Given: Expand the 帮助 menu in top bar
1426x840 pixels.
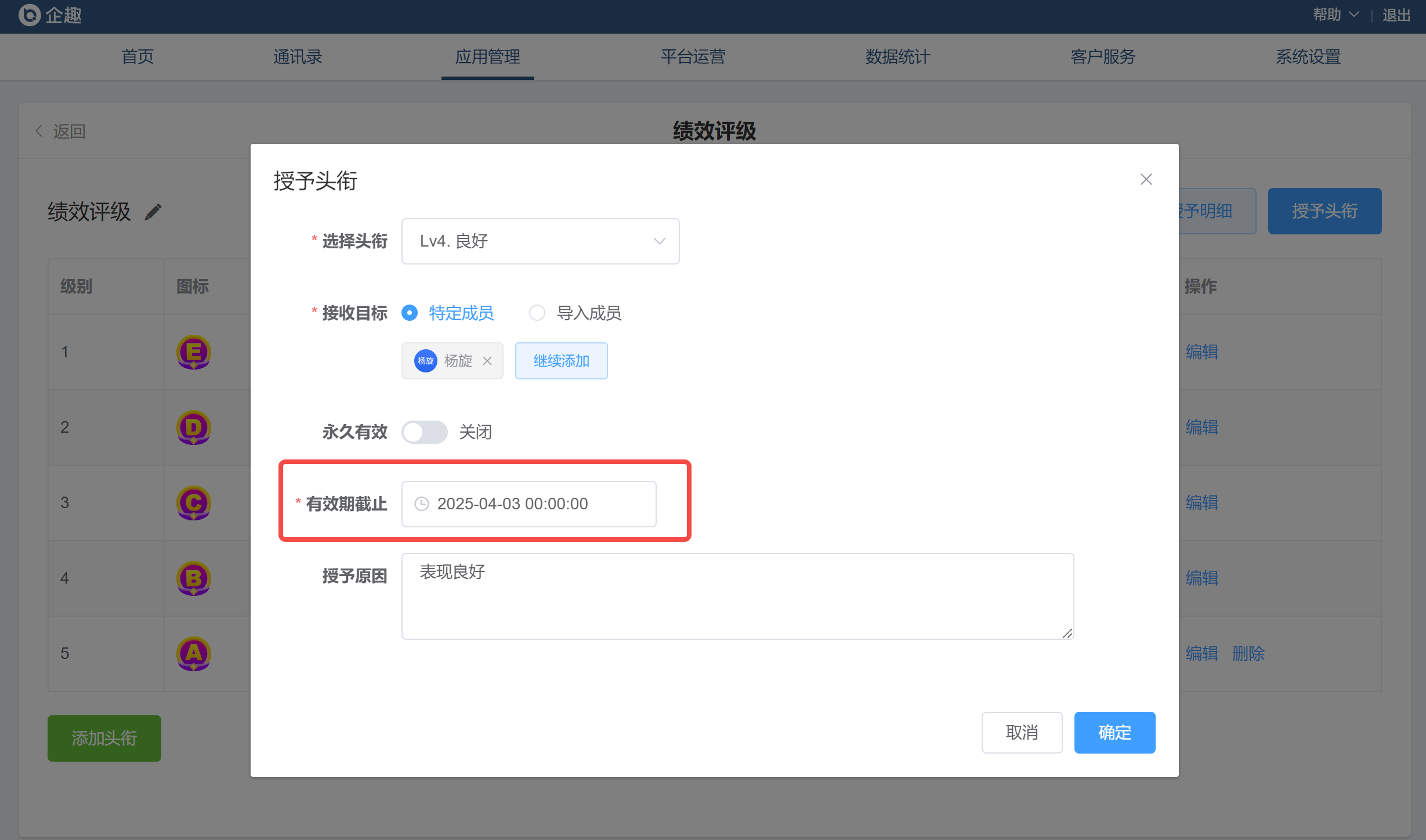Looking at the screenshot, I should 1334,15.
